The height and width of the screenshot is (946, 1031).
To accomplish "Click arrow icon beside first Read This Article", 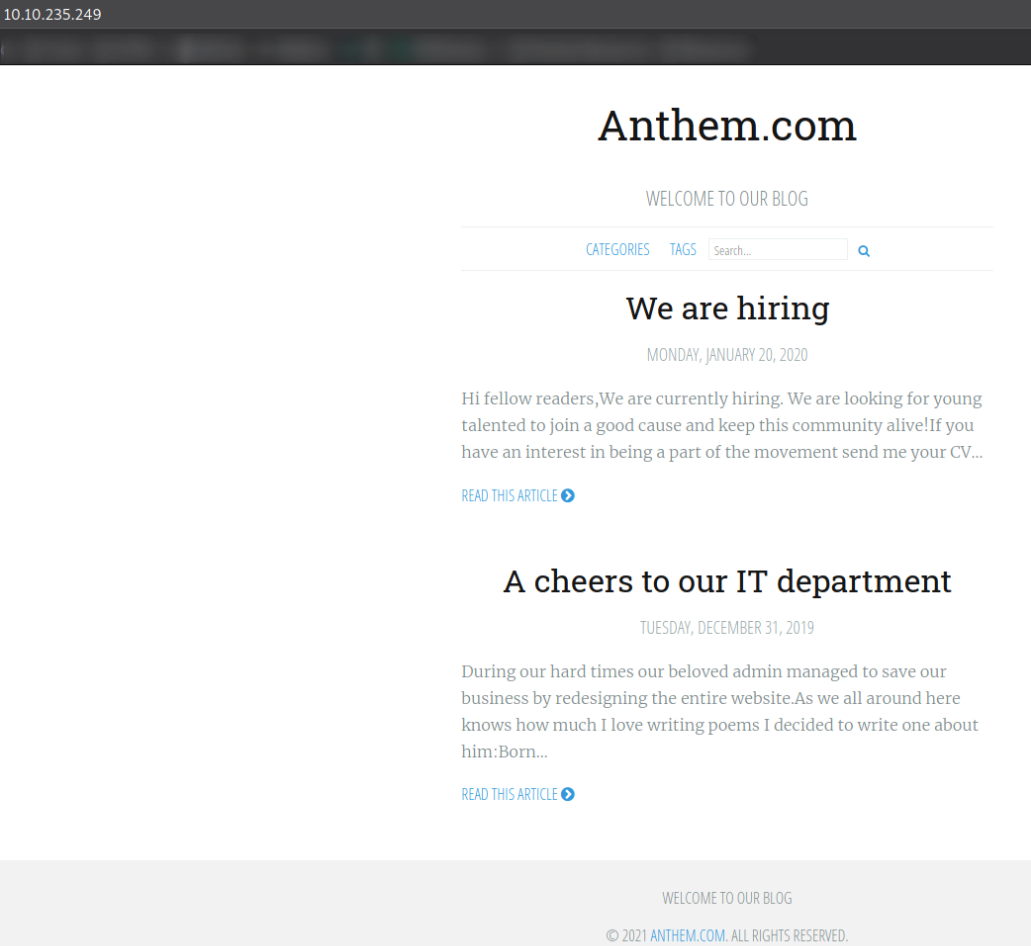I will [568, 496].
